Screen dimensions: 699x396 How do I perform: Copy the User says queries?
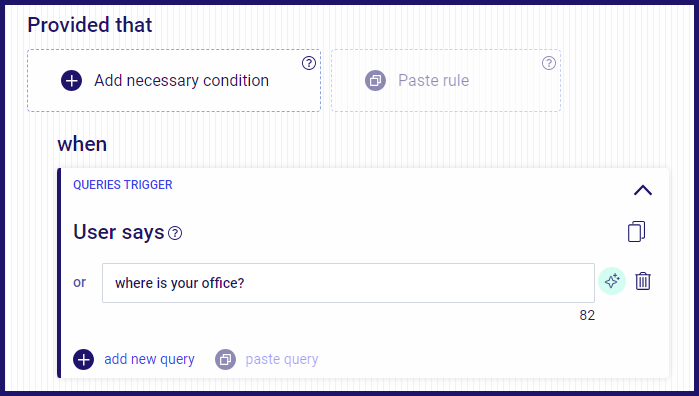coord(636,231)
